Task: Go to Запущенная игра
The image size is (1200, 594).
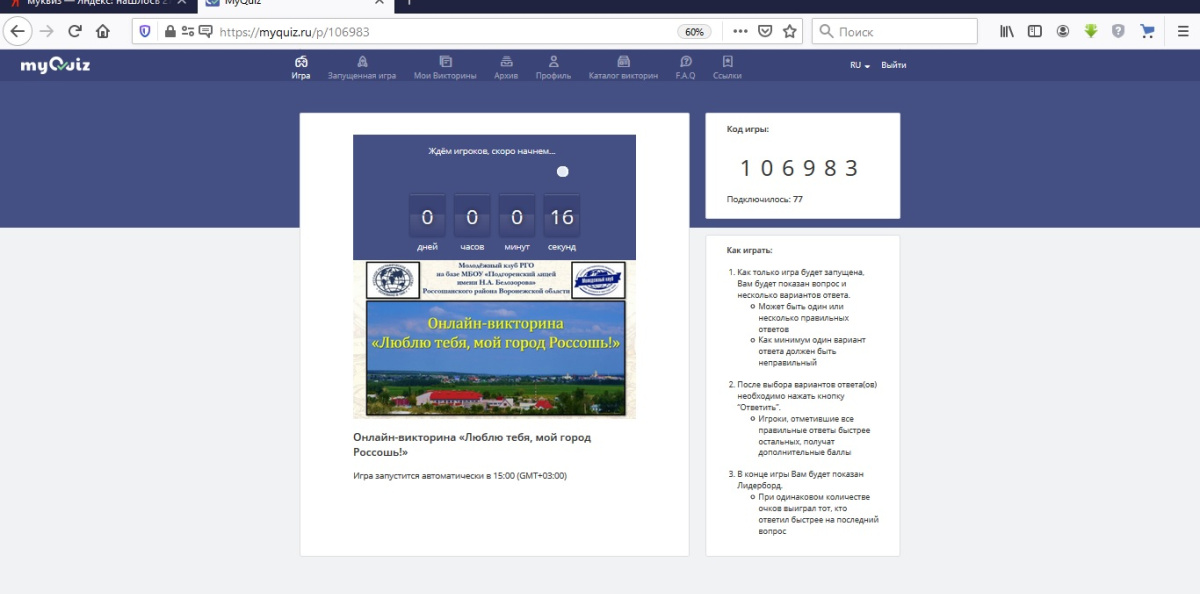Action: (362, 68)
